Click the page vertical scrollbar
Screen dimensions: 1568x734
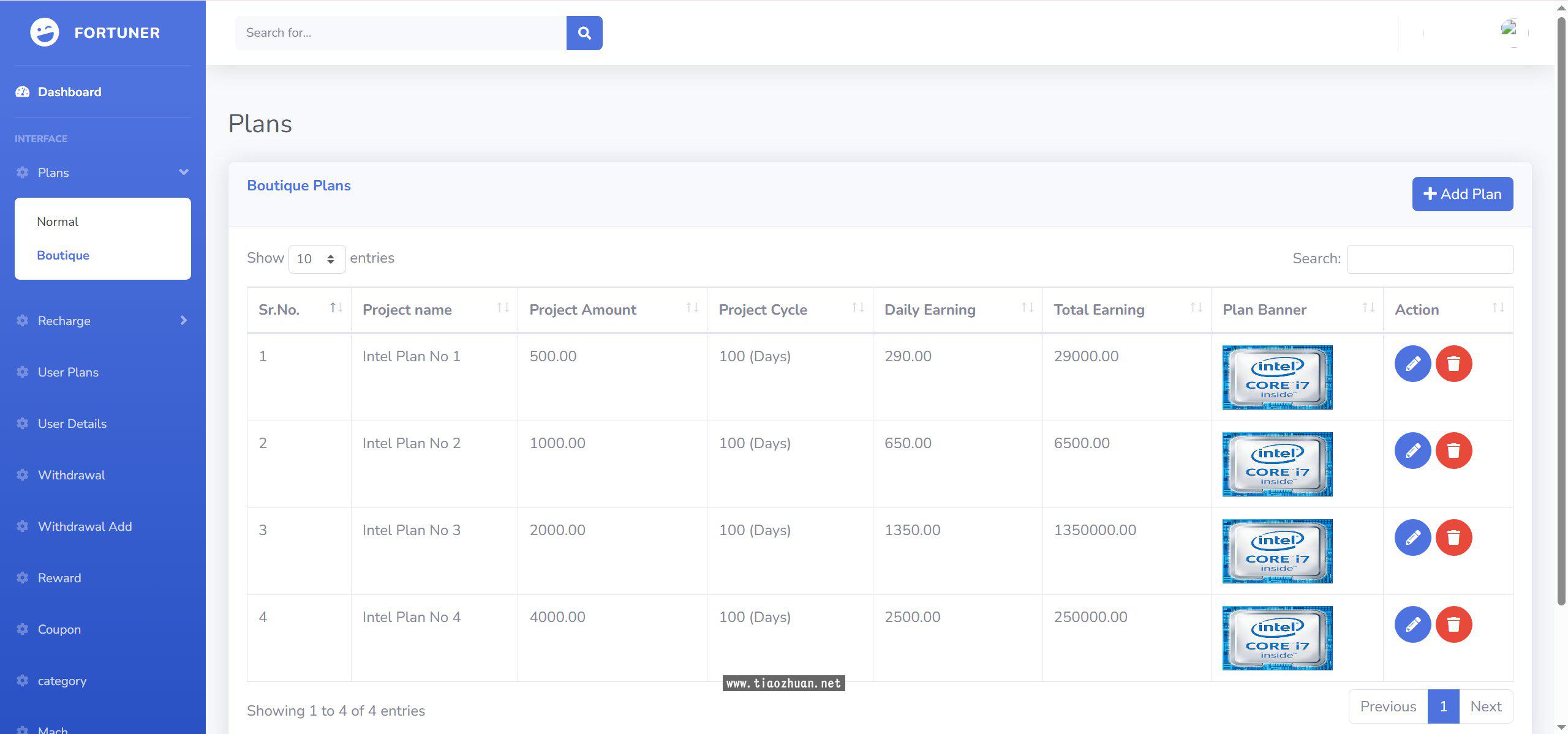(x=1561, y=312)
